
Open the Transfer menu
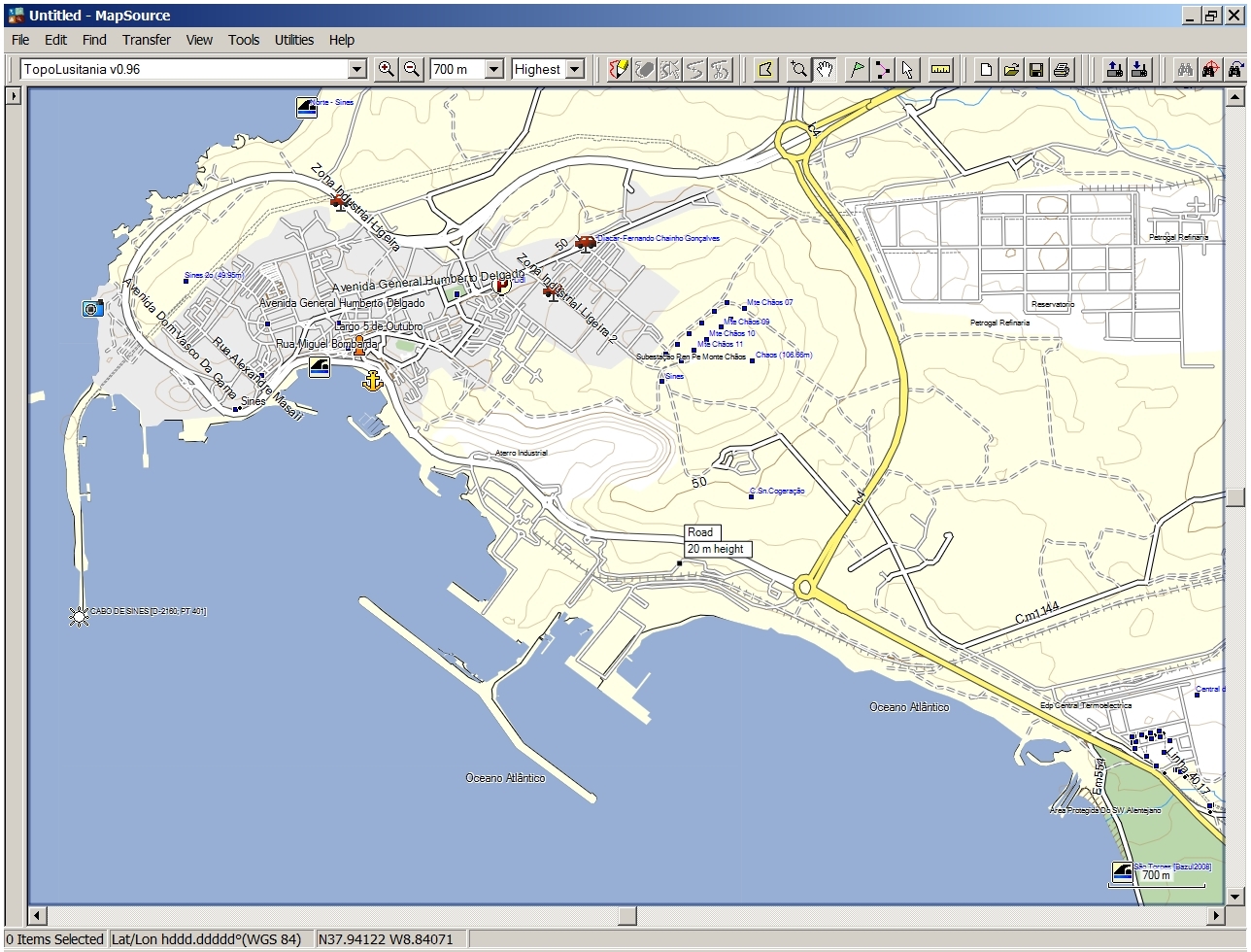tap(146, 40)
